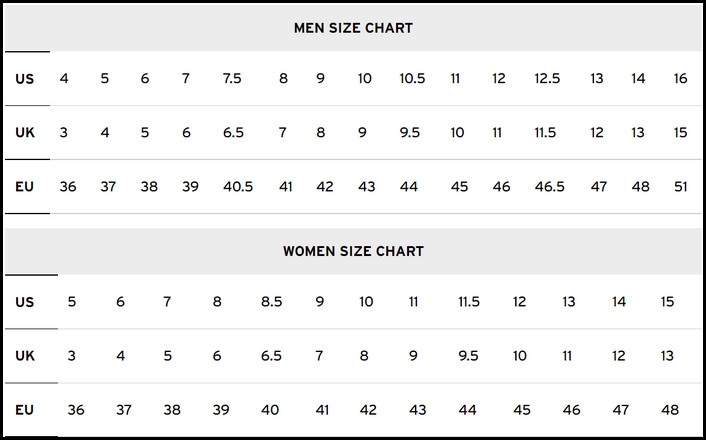Pick women's US size 8.5
Viewport: 706px width, 440px height.
click(x=271, y=301)
